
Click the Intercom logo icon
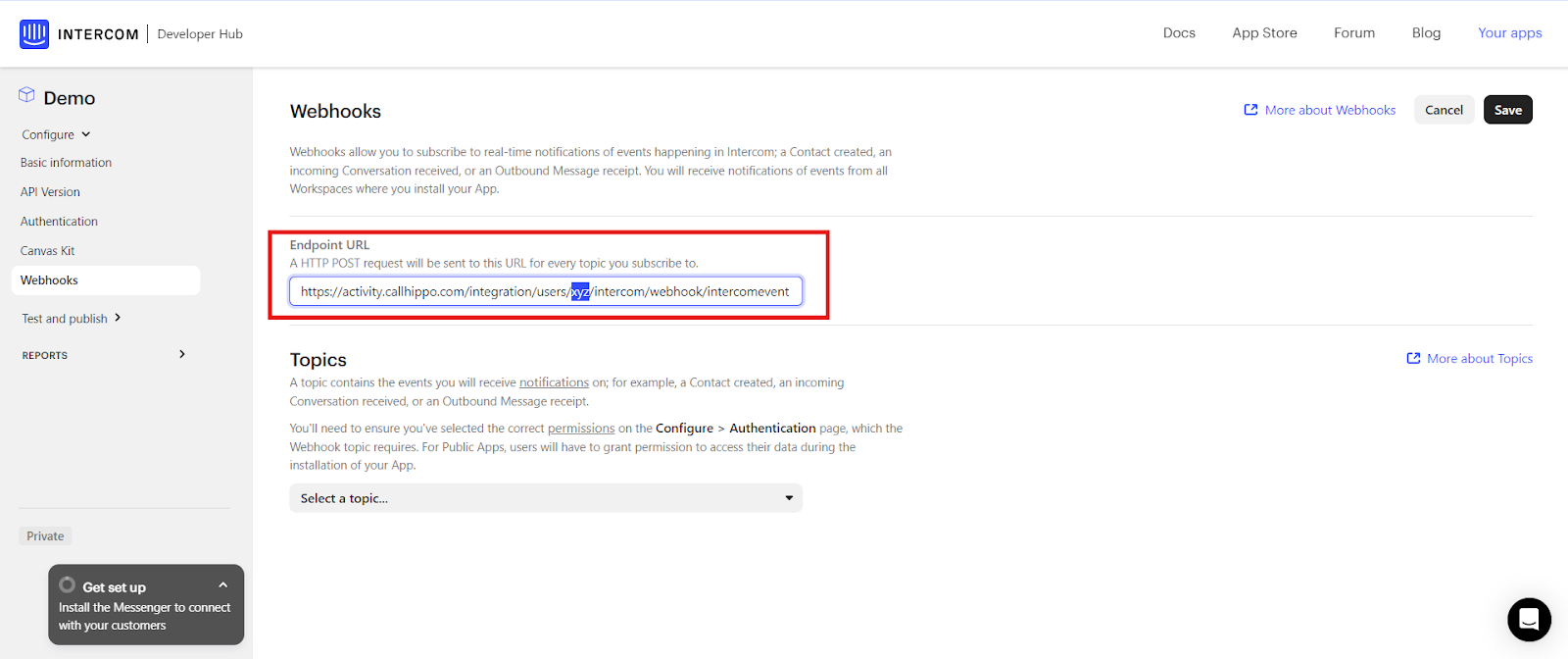(34, 34)
